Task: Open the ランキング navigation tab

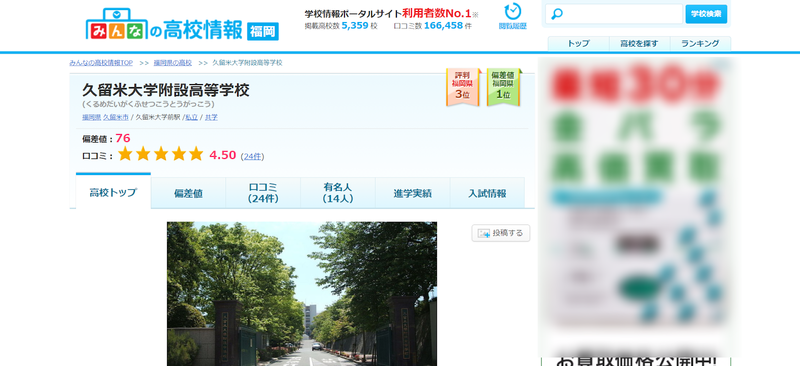Action: tap(701, 44)
